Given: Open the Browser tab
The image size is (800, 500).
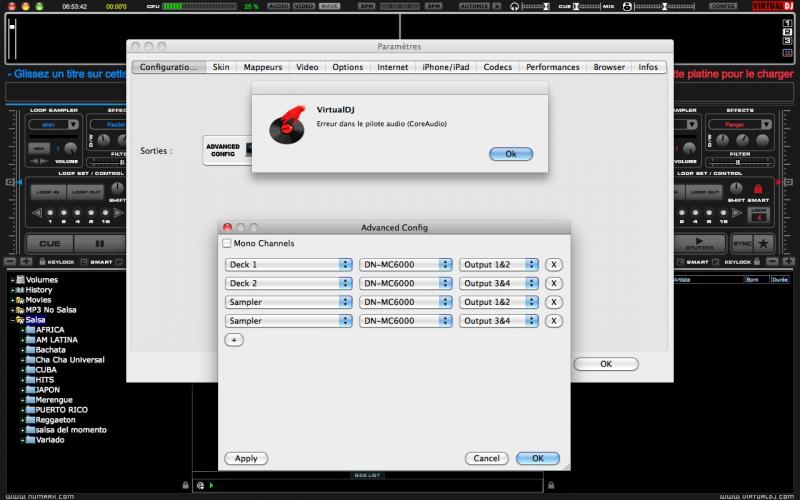Looking at the screenshot, I should click(x=609, y=67).
